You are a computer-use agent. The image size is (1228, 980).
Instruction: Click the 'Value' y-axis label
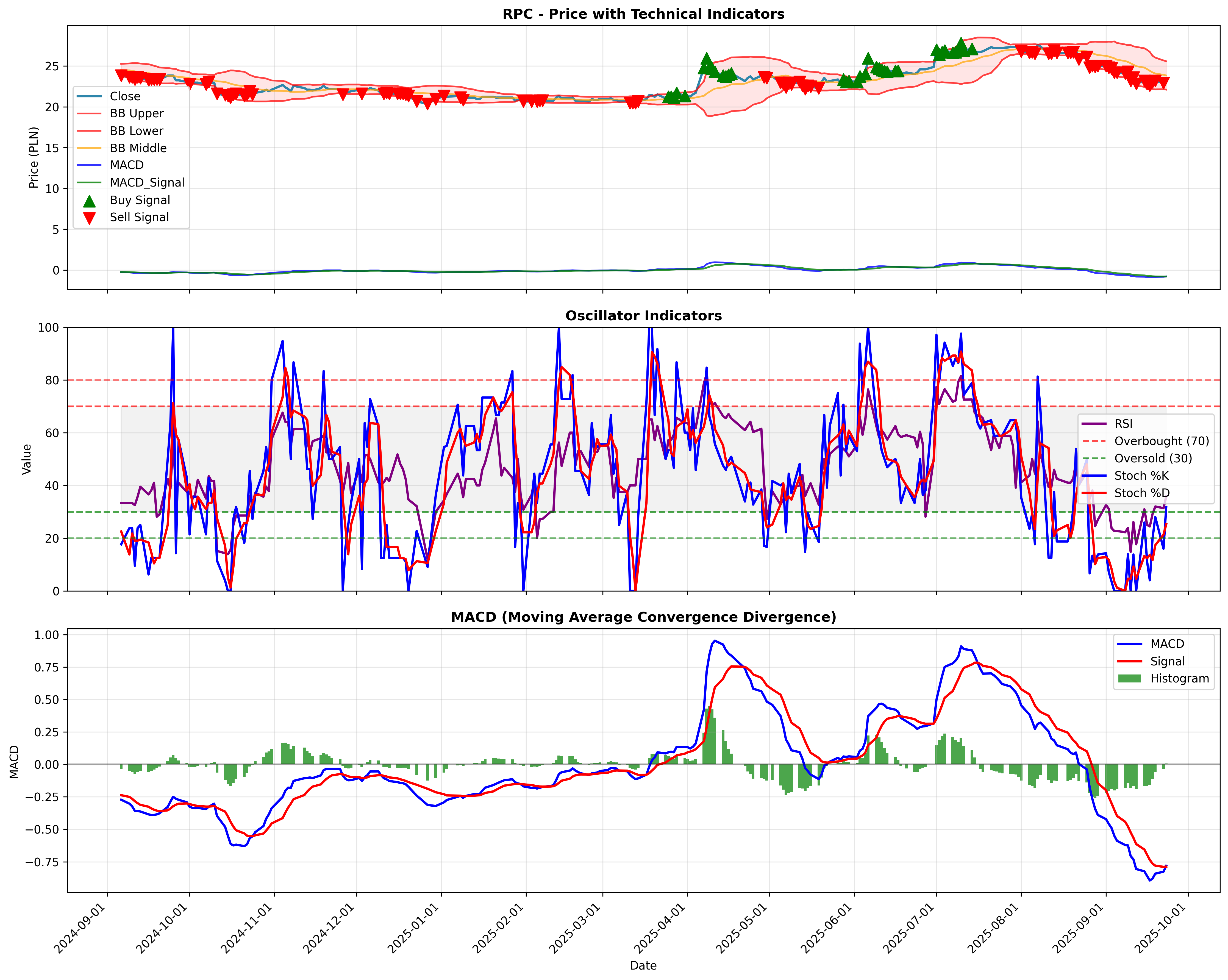pos(27,459)
